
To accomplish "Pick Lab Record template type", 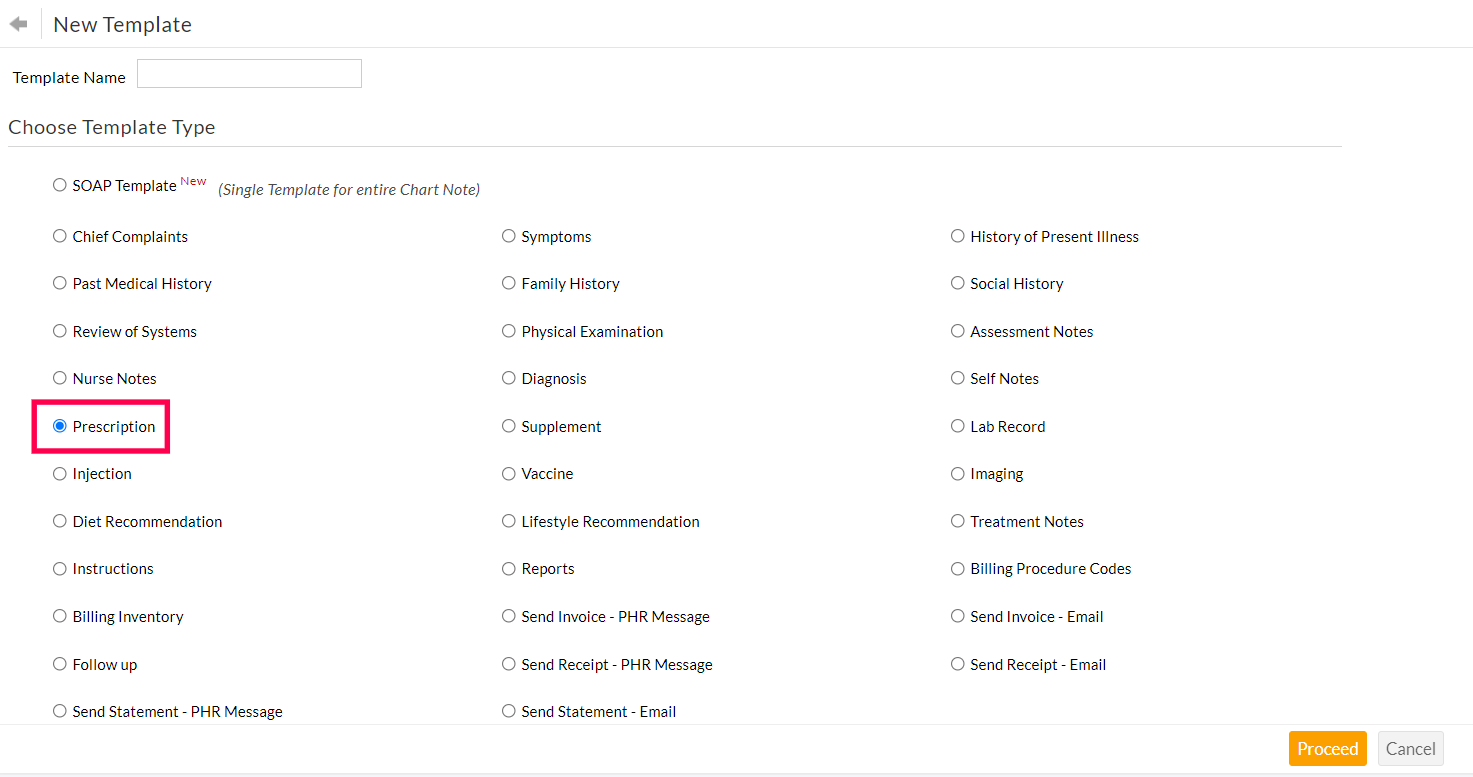I will 957,426.
